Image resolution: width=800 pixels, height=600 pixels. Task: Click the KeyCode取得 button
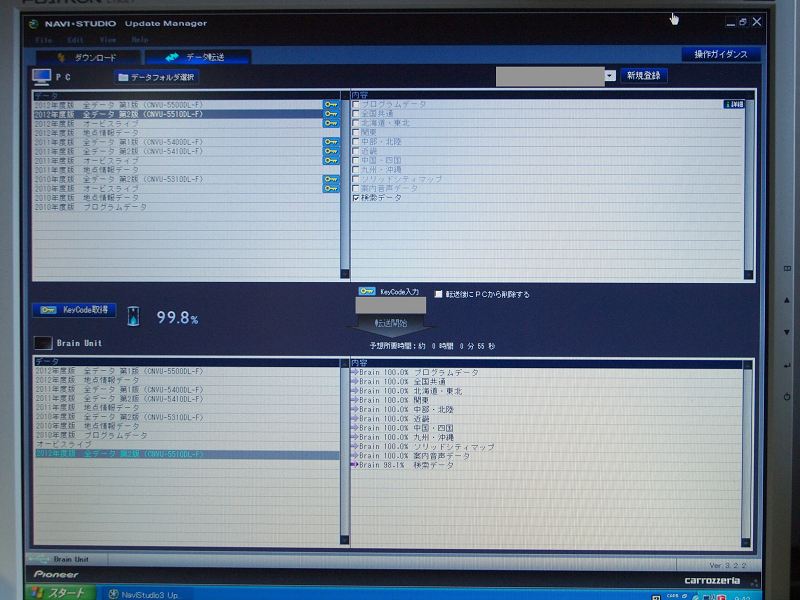pyautogui.click(x=74, y=310)
